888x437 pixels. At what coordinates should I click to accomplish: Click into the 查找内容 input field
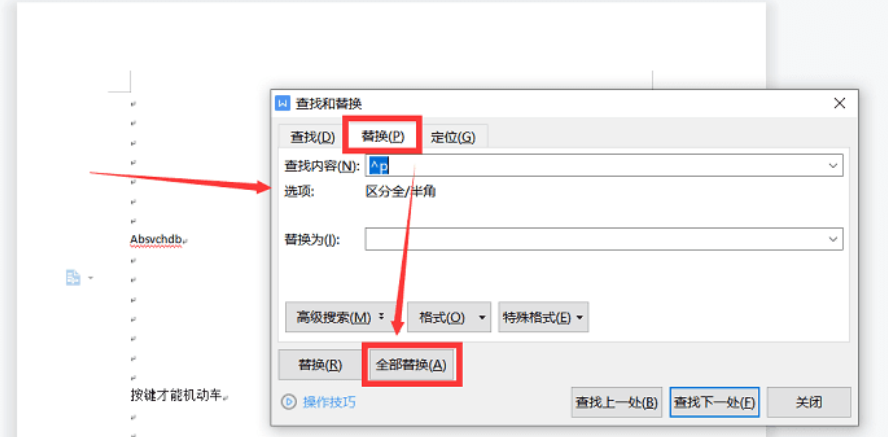[600, 165]
